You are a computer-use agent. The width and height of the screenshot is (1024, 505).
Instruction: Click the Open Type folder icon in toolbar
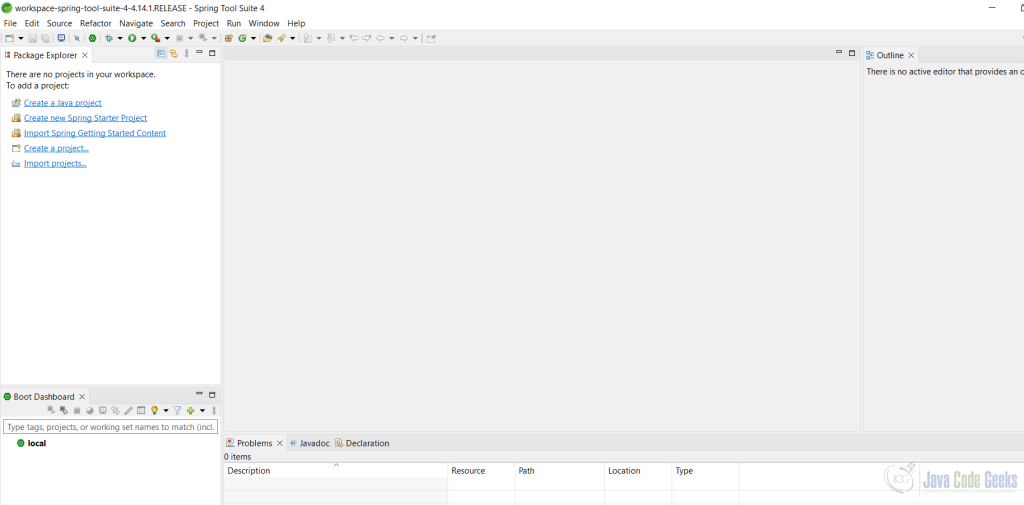point(267,38)
